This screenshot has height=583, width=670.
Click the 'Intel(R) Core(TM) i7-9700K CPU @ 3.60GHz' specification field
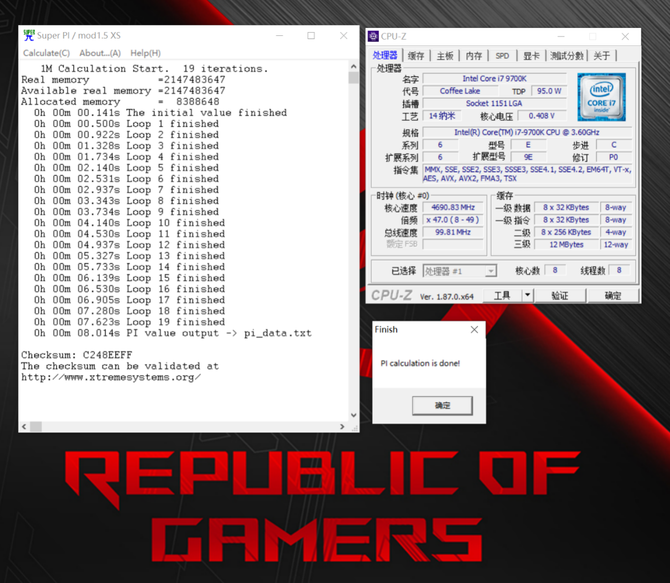(526, 132)
